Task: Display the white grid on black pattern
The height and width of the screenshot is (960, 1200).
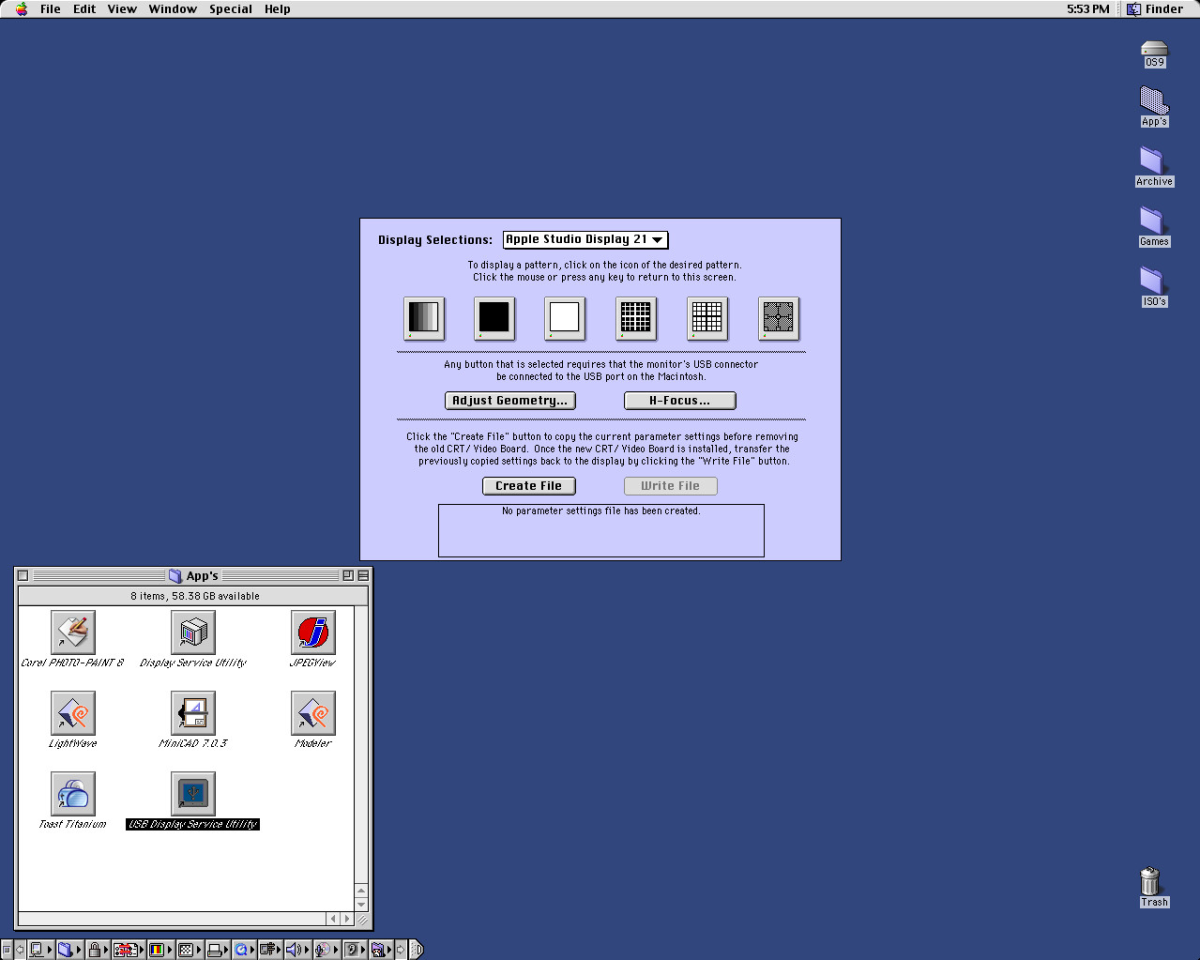Action: pos(636,318)
